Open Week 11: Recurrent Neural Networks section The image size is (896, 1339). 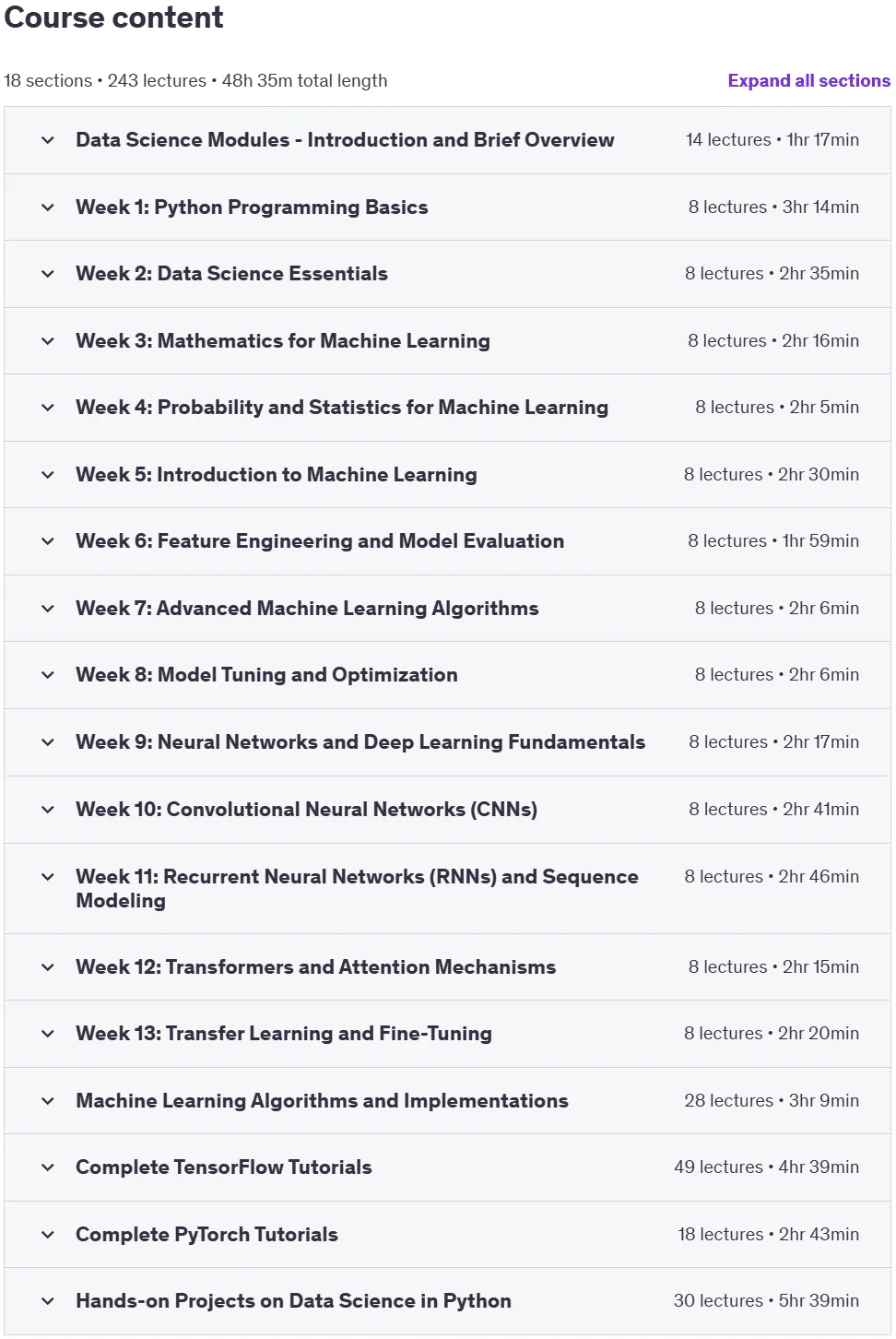[x=357, y=889]
